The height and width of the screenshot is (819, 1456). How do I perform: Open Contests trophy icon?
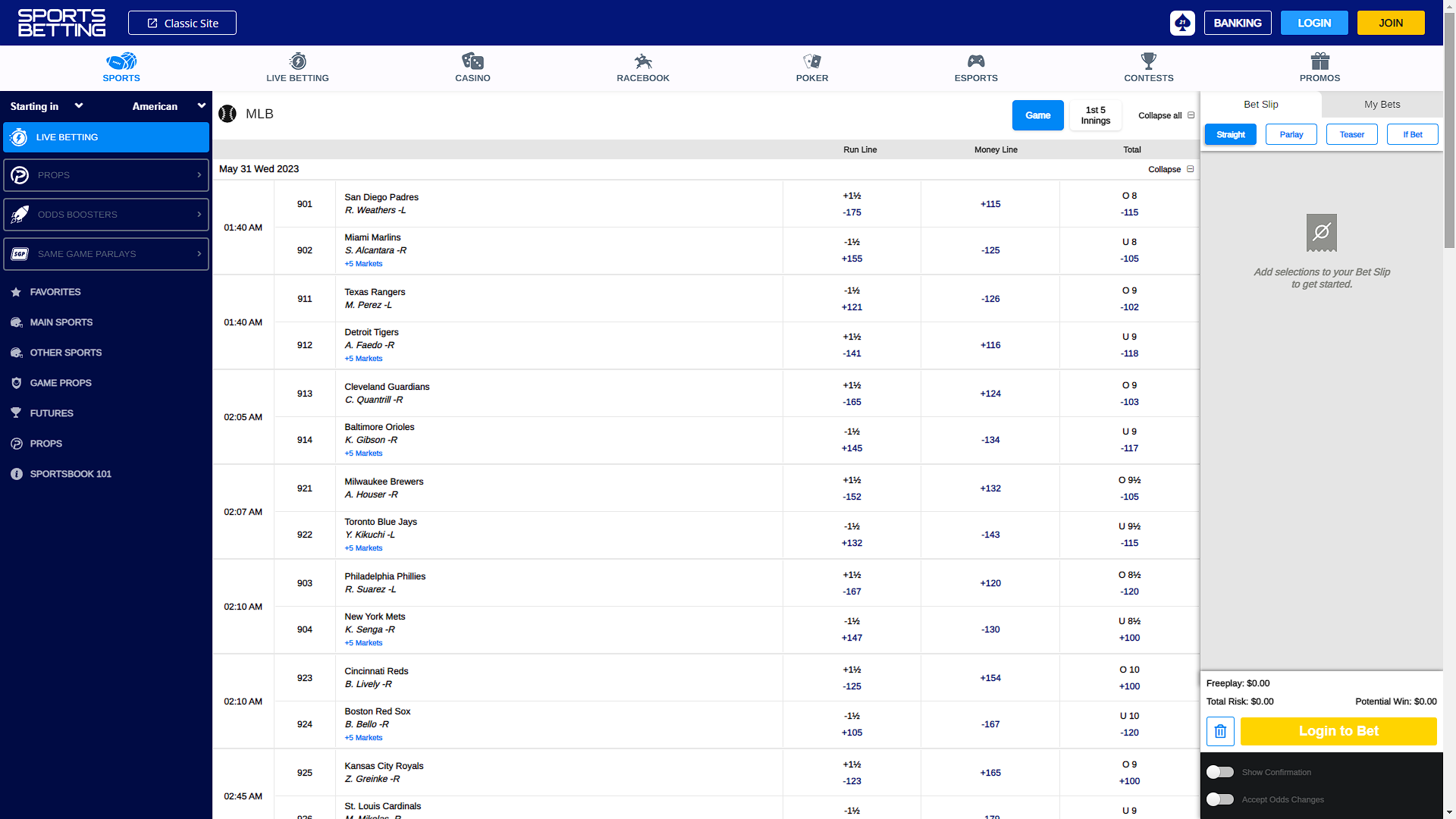point(1148,61)
